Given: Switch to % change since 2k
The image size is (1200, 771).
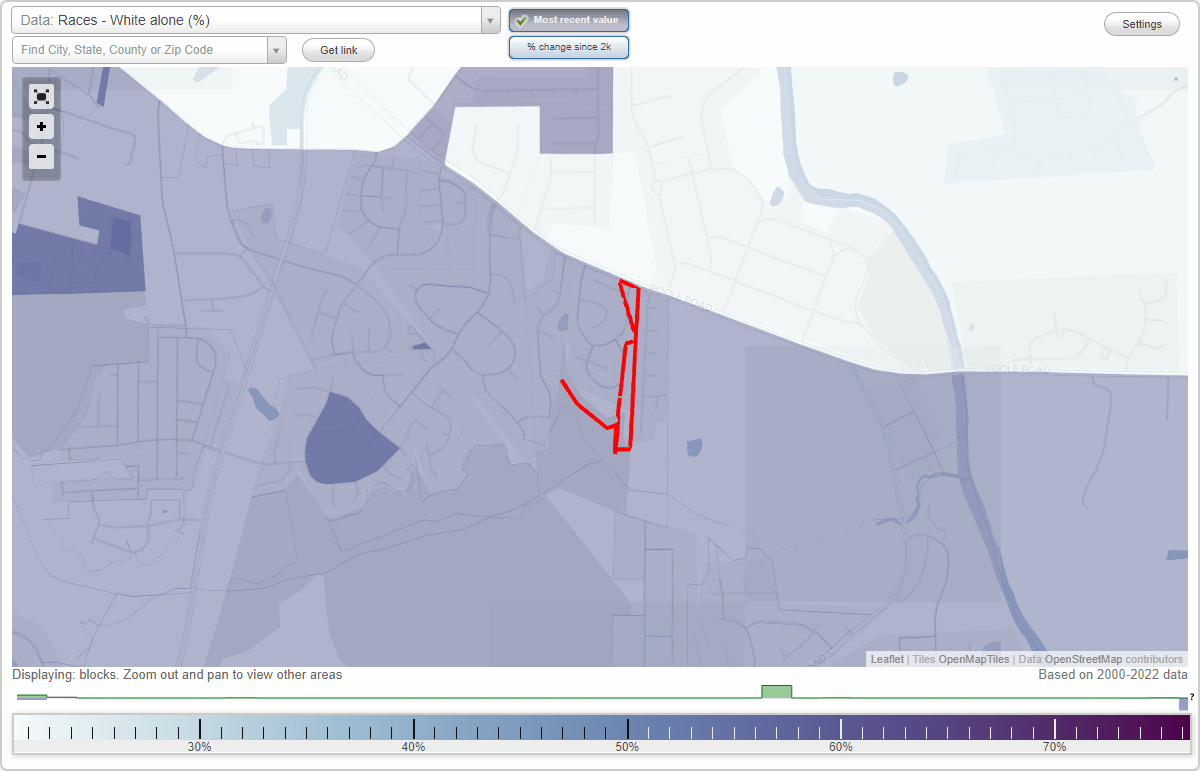Looking at the screenshot, I should tap(569, 47).
